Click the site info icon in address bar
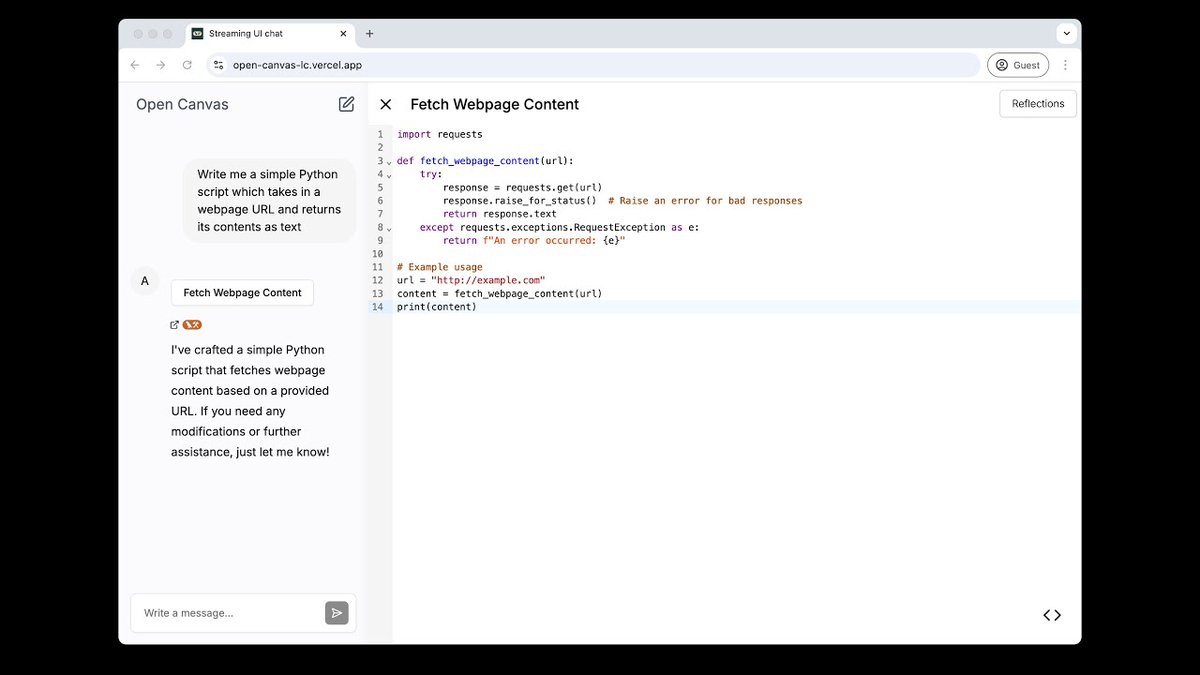Image resolution: width=1200 pixels, height=675 pixels. pos(219,65)
